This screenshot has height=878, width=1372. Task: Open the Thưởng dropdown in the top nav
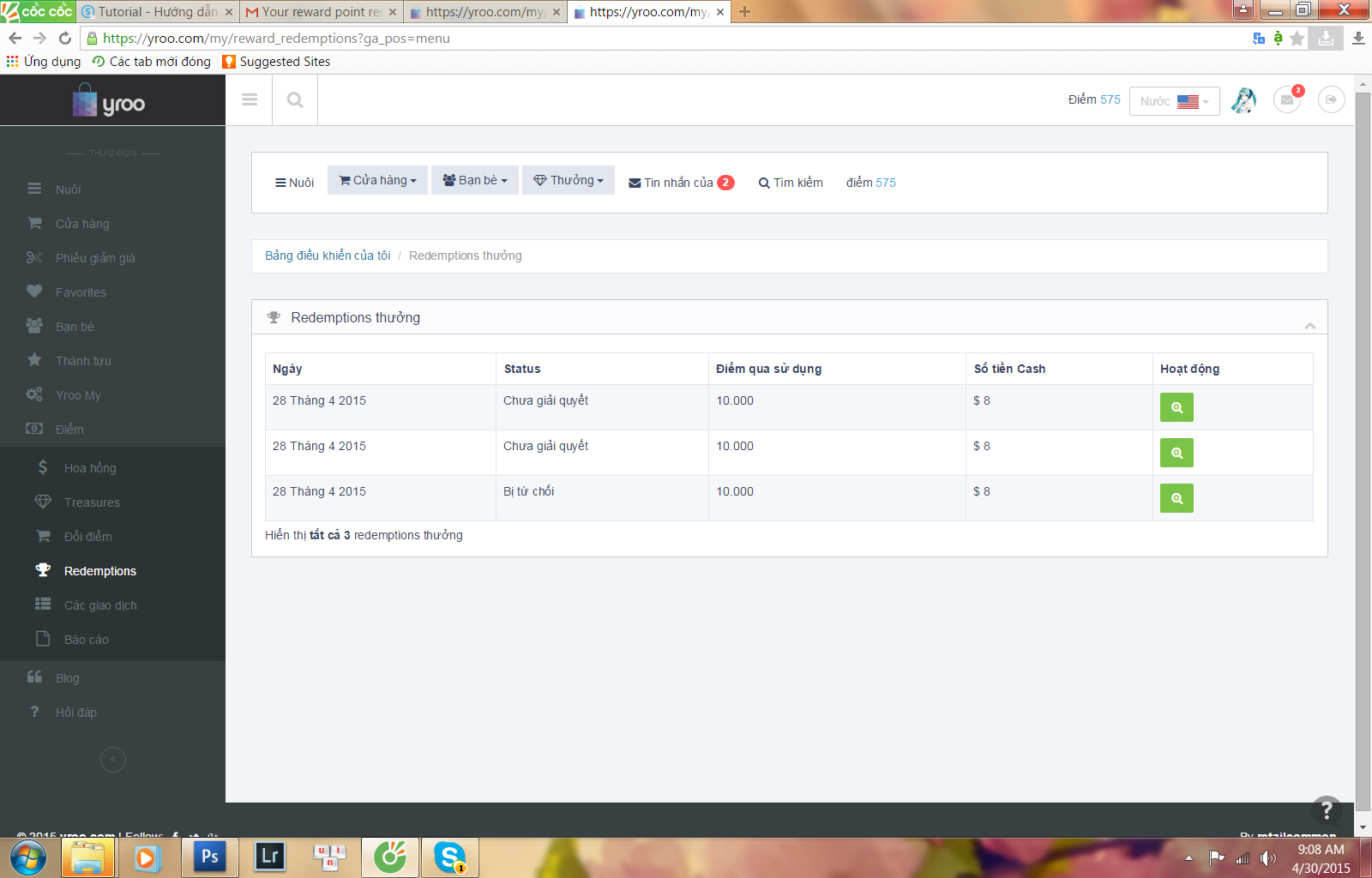pyautogui.click(x=569, y=180)
